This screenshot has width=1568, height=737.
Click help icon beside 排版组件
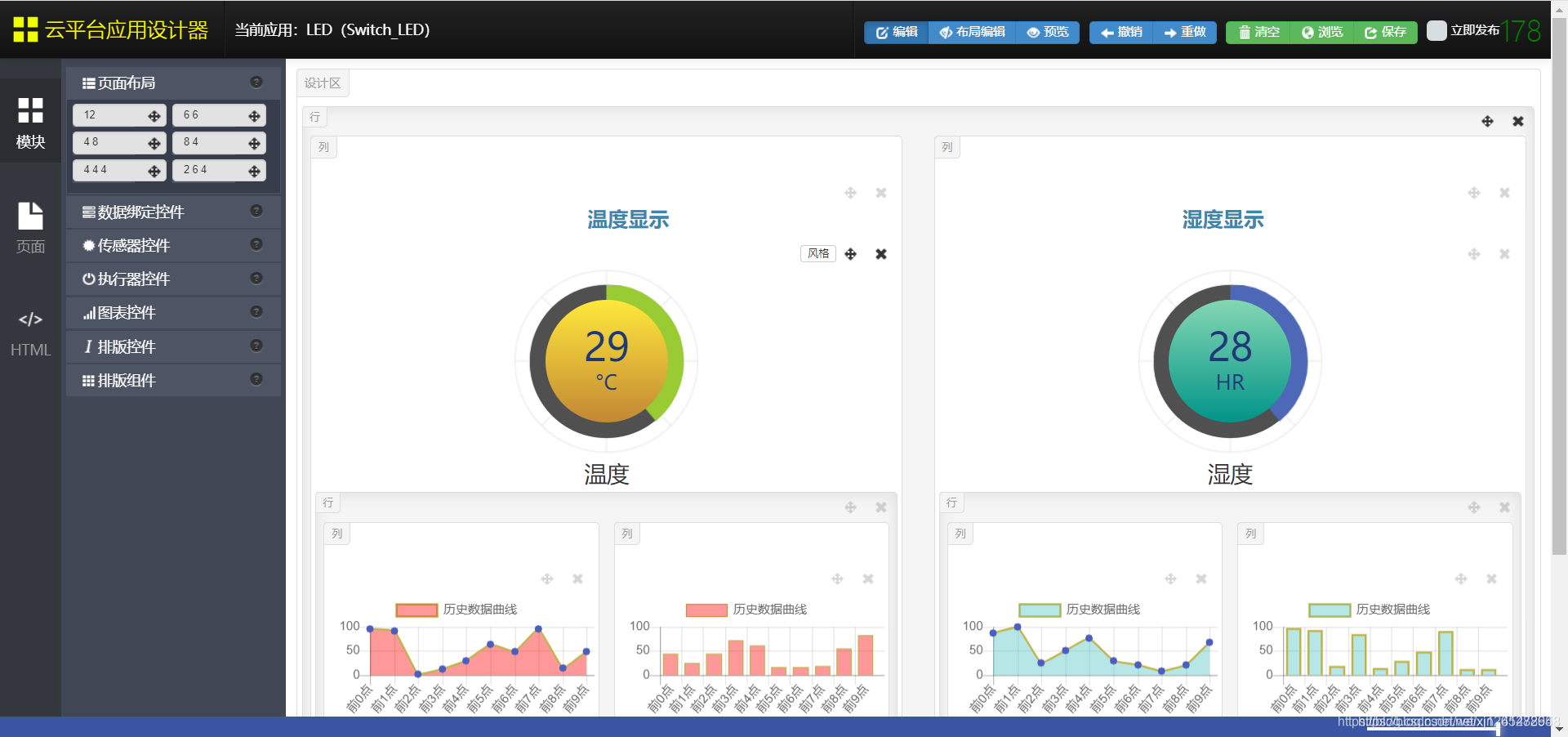[256, 379]
